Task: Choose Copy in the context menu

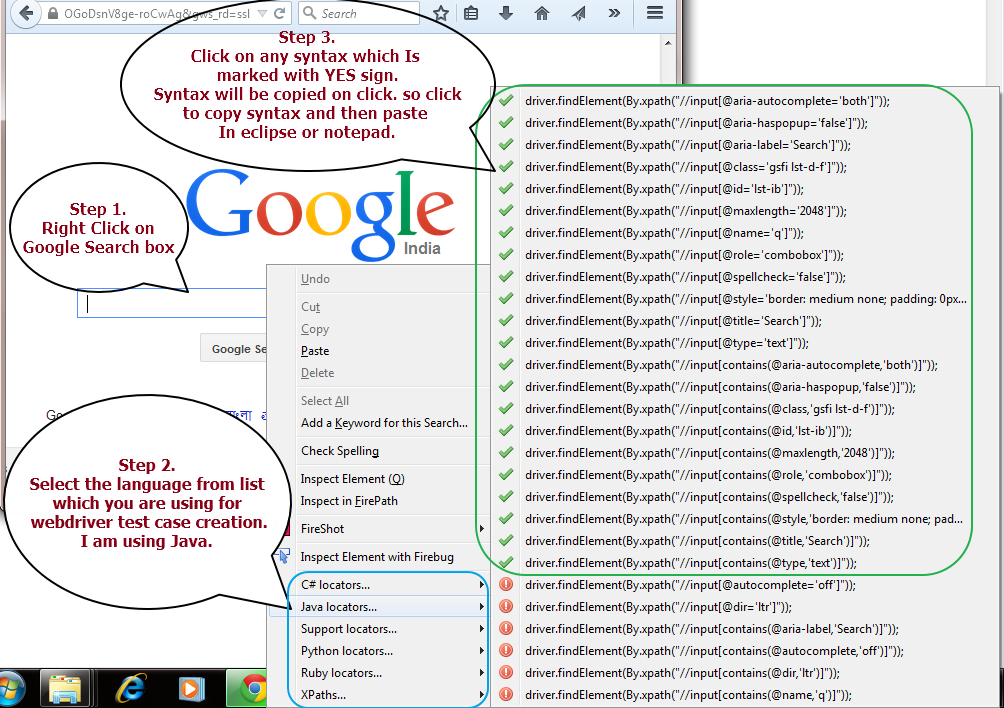Action: (x=379, y=329)
